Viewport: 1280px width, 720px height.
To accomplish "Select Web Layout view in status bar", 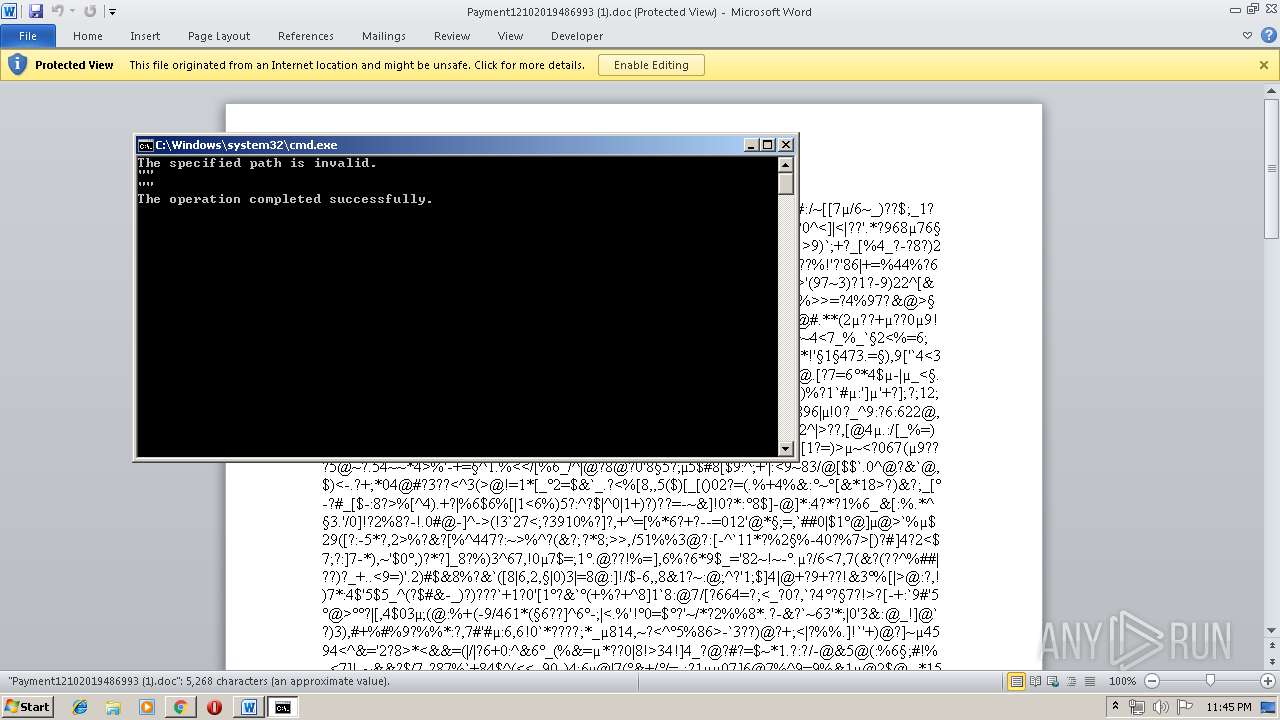I will click(1055, 681).
